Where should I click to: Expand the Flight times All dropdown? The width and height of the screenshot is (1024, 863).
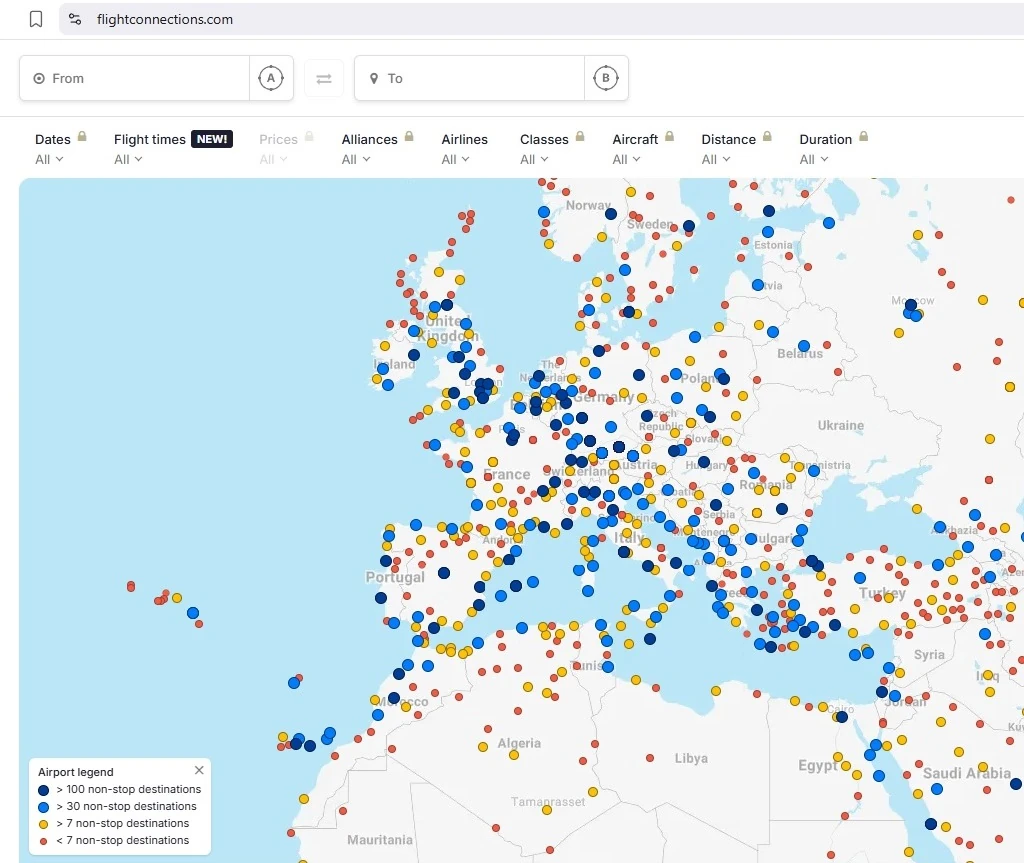(128, 159)
